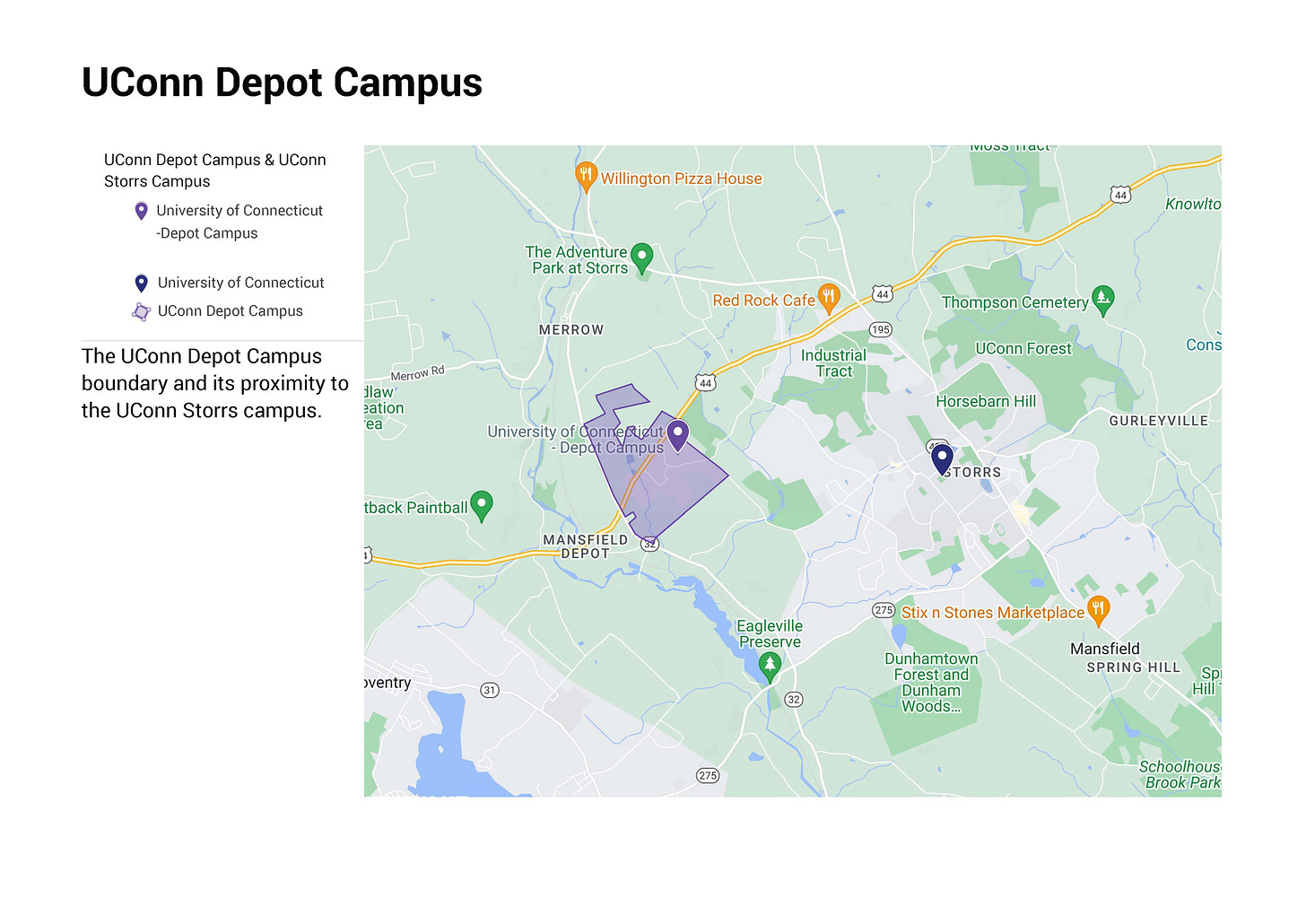The width and height of the screenshot is (1306, 924).
Task: Click the 'Merrow Rd' road label
Action: pyautogui.click(x=418, y=373)
